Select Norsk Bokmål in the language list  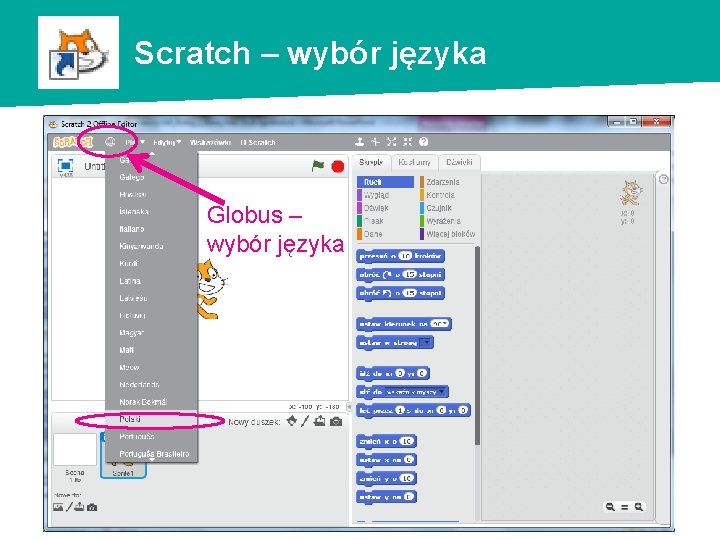tap(152, 402)
